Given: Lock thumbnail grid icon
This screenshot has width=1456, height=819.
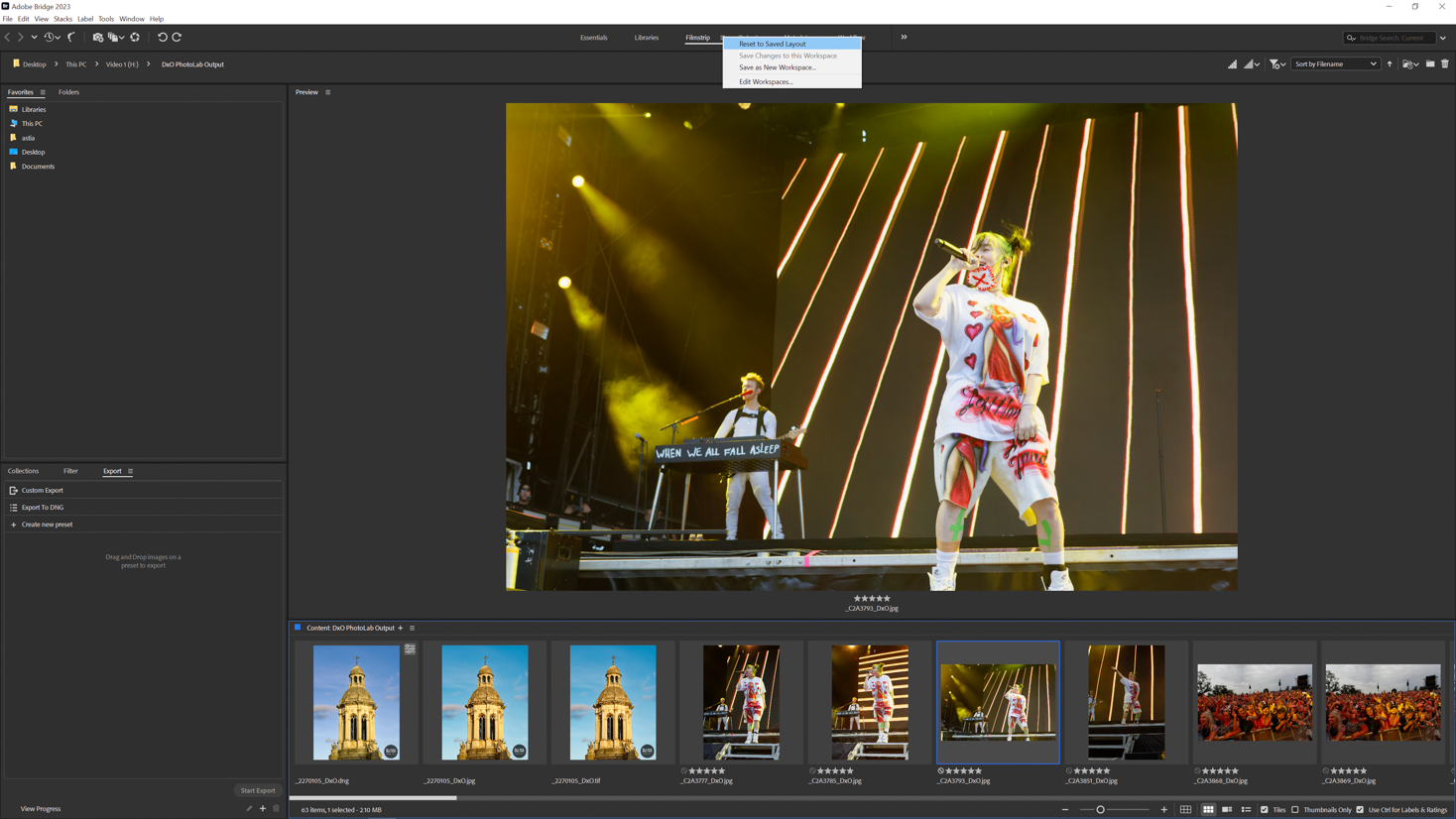Looking at the screenshot, I should tap(1185, 810).
